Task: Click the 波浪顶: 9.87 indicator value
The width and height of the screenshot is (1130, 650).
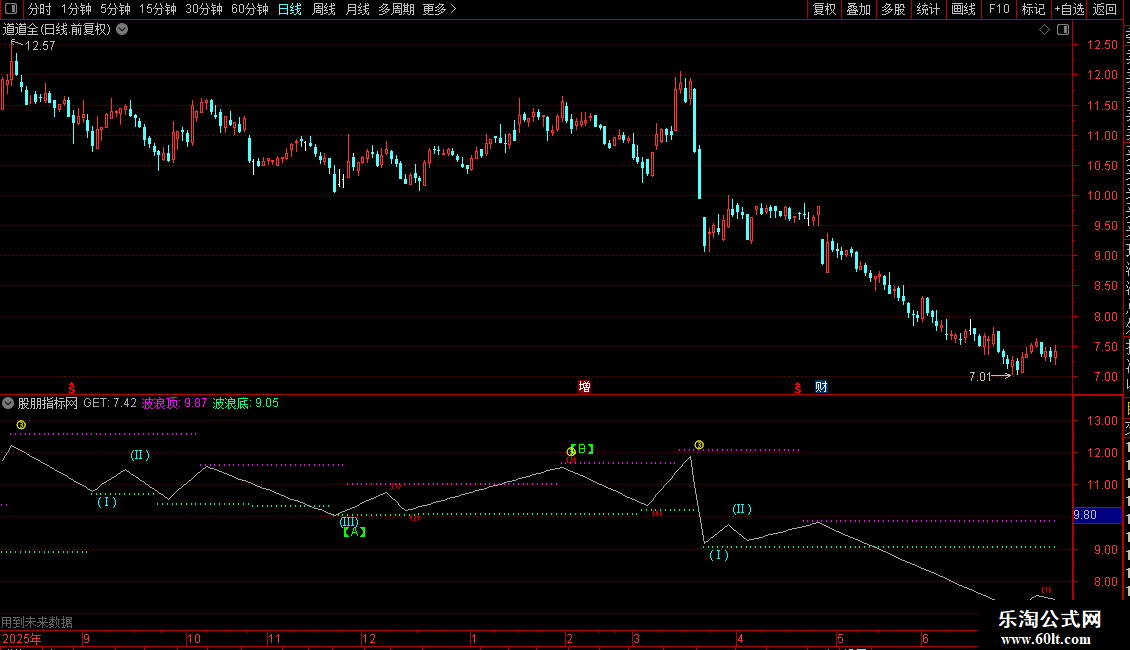Action: 174,404
